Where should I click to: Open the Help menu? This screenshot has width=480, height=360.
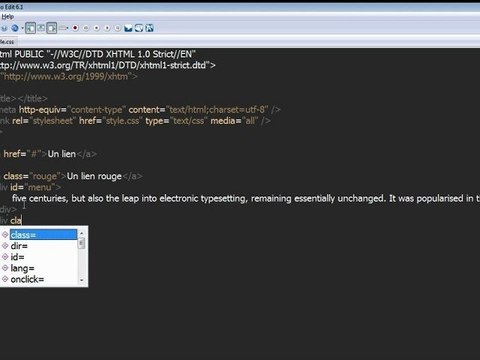click(x=7, y=16)
